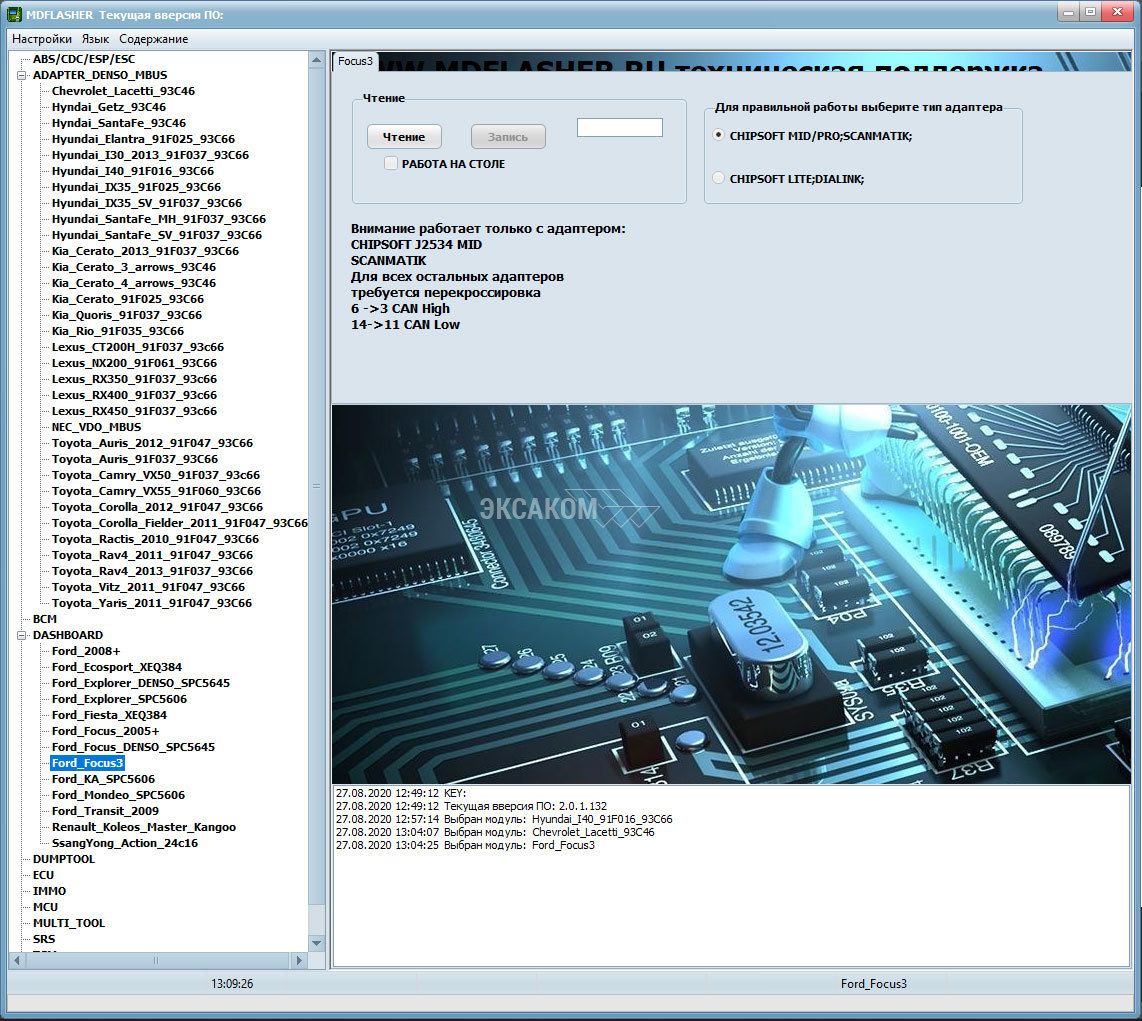Open the Настройки menu
The width and height of the screenshot is (1142, 1021).
42,39
